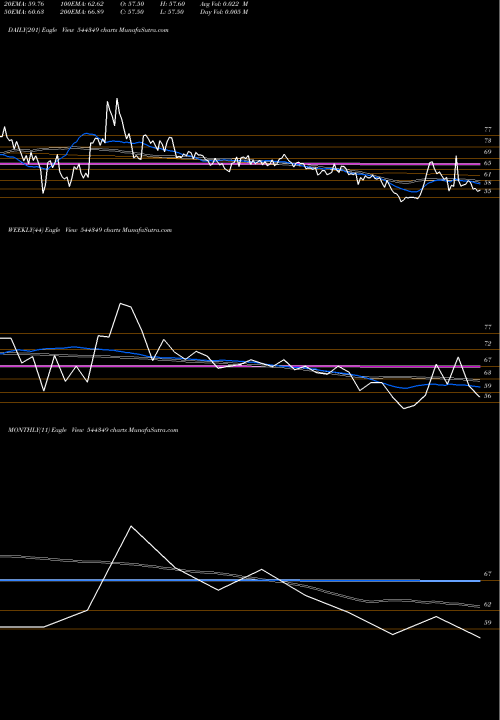500x720 pixels.
Task: Click the 55 price label on daily chart
Action: pyautogui.click(x=488, y=191)
